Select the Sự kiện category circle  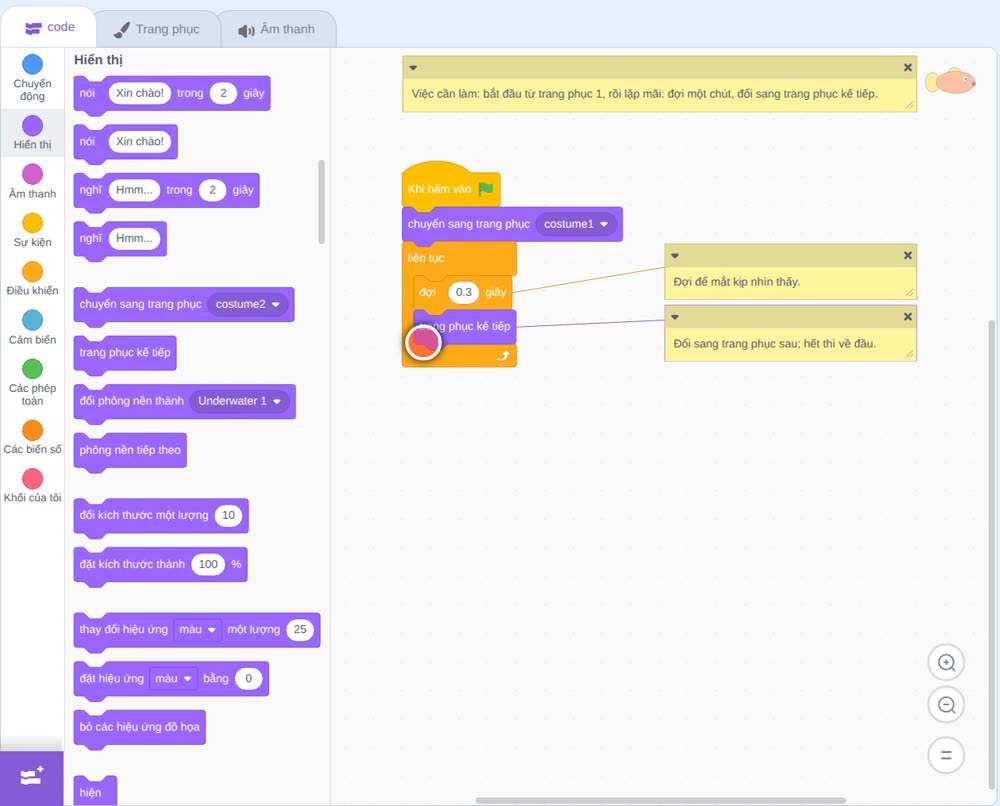(x=33, y=223)
